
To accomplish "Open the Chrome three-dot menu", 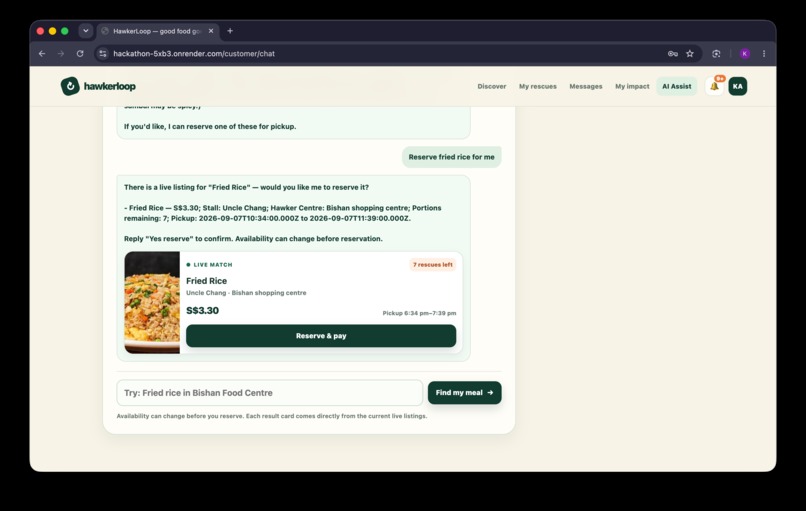I will [764, 53].
